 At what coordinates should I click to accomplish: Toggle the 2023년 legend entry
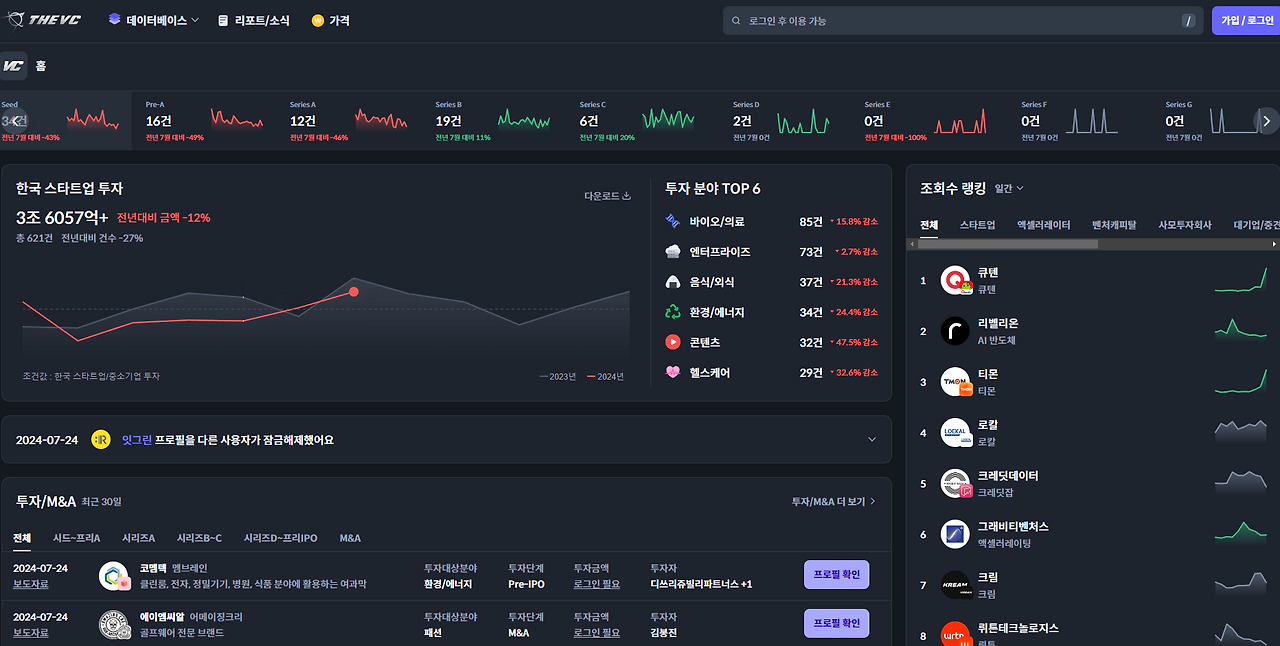point(558,377)
